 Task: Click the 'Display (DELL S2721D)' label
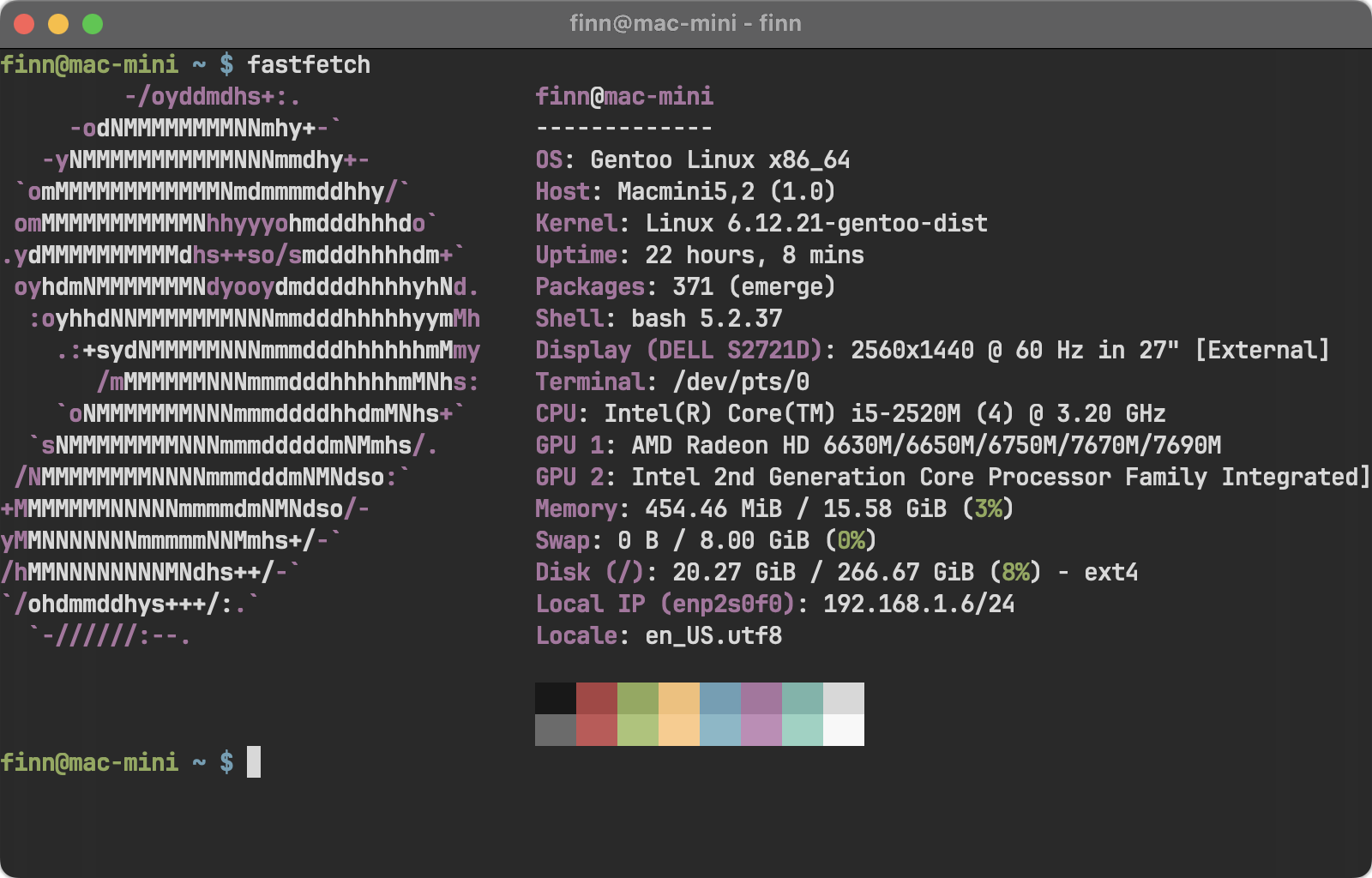[679, 350]
